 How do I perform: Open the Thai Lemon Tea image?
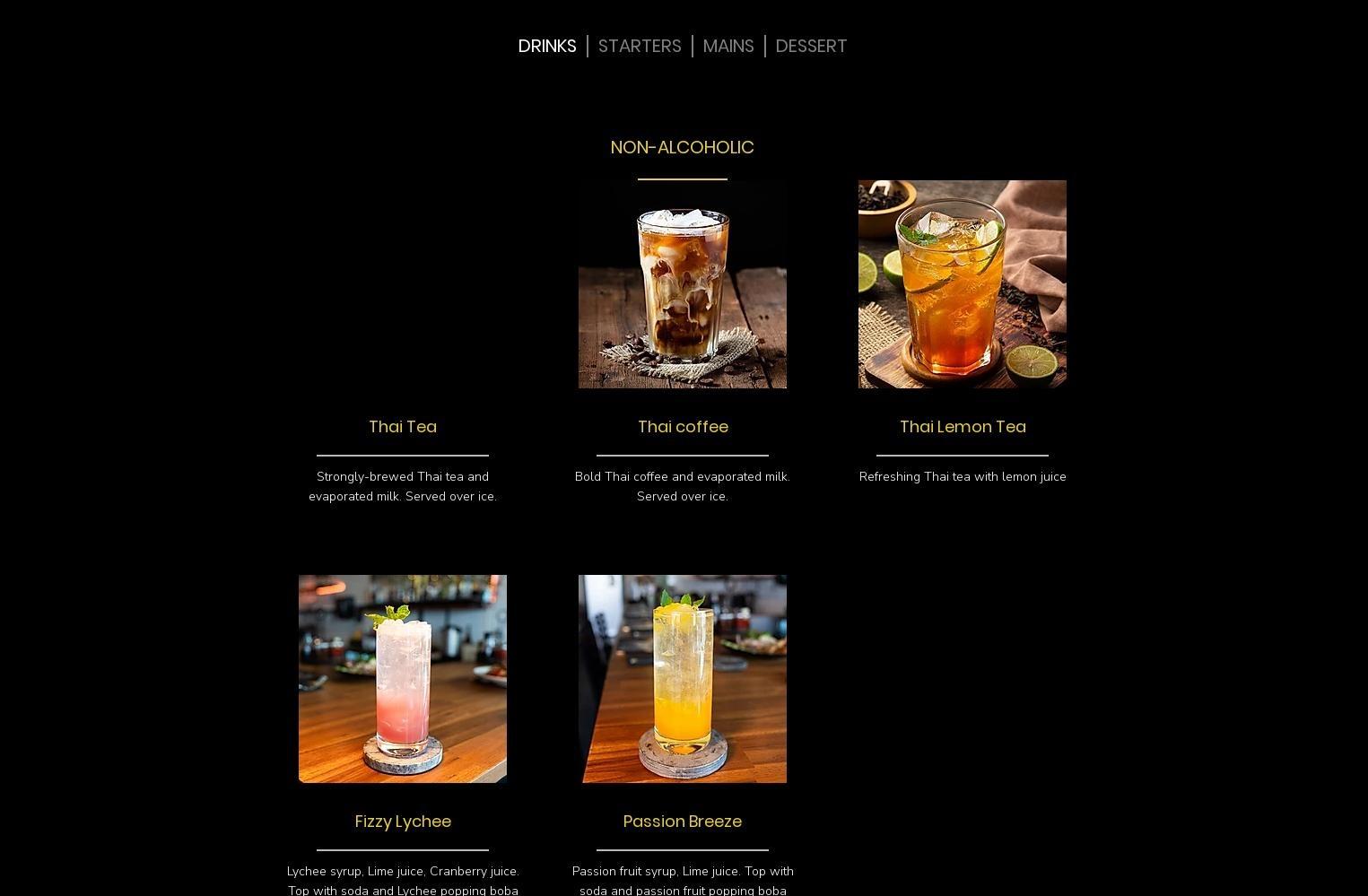coord(963,284)
